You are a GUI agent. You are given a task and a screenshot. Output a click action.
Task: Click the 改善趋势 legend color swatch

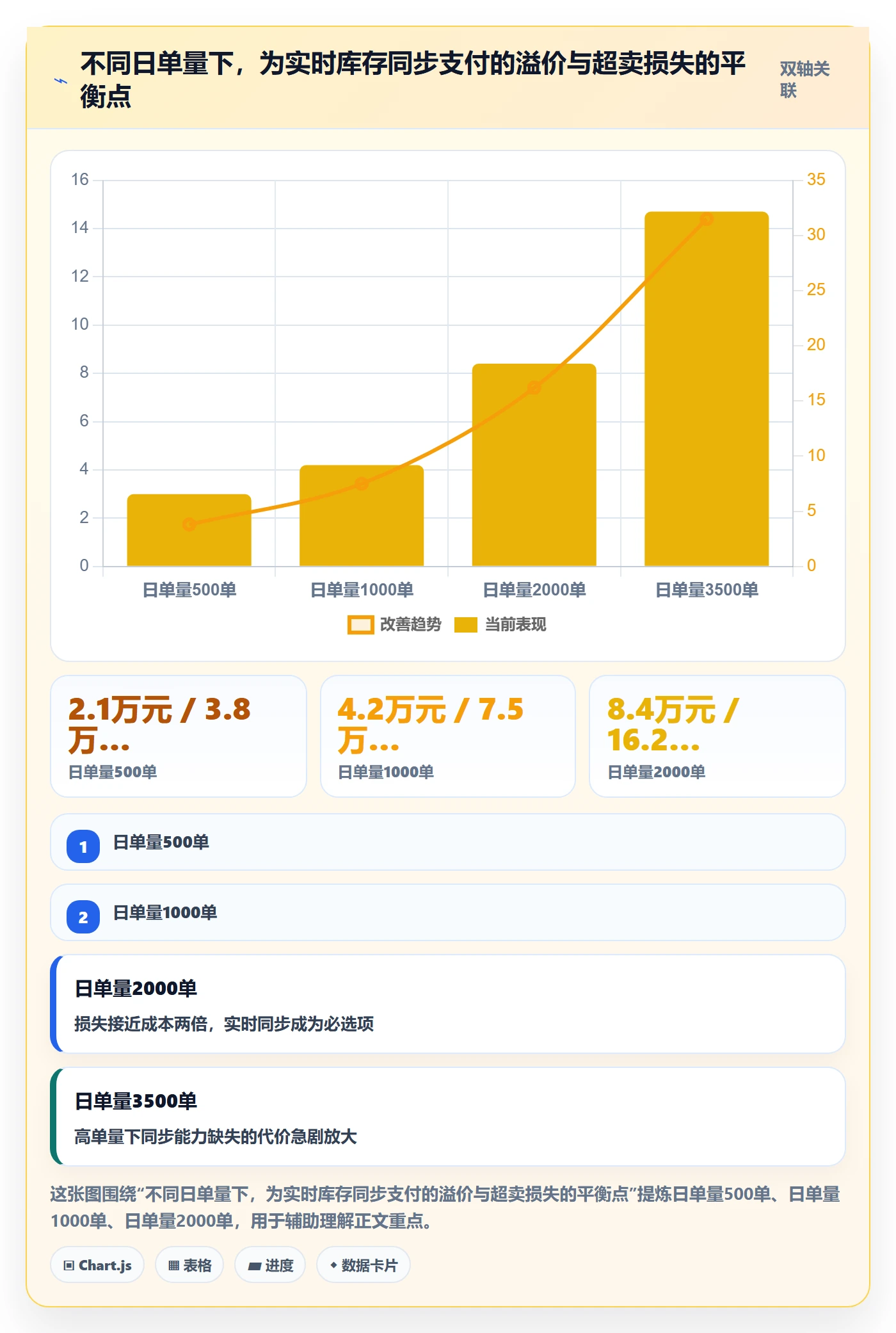tap(360, 625)
